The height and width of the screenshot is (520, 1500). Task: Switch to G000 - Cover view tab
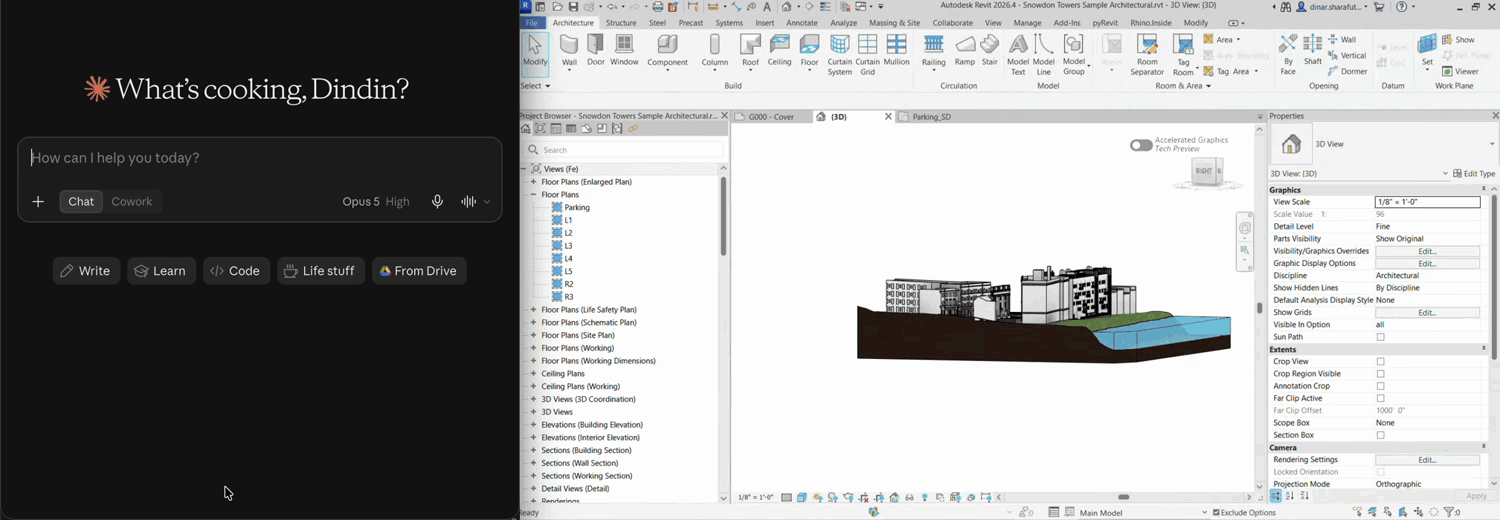point(771,117)
